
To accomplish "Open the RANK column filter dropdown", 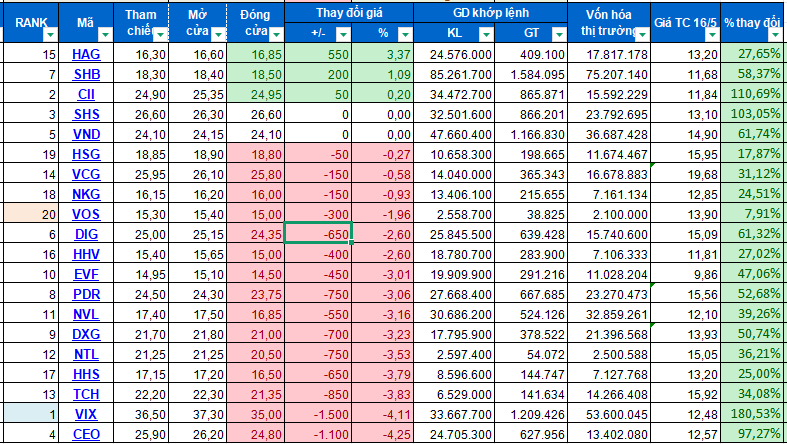I will pos(50,35).
